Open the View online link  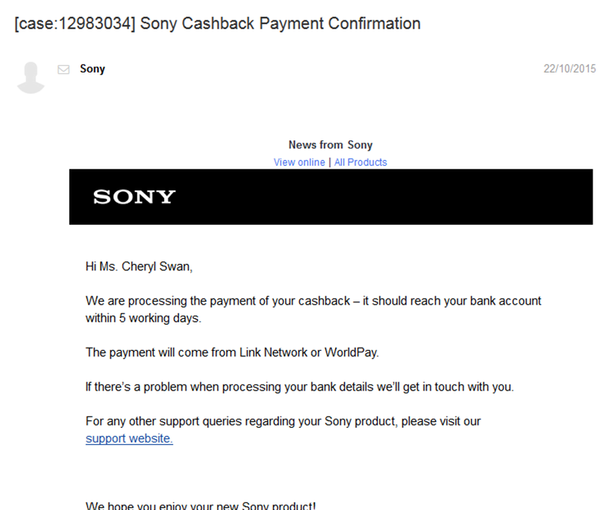(x=299, y=162)
